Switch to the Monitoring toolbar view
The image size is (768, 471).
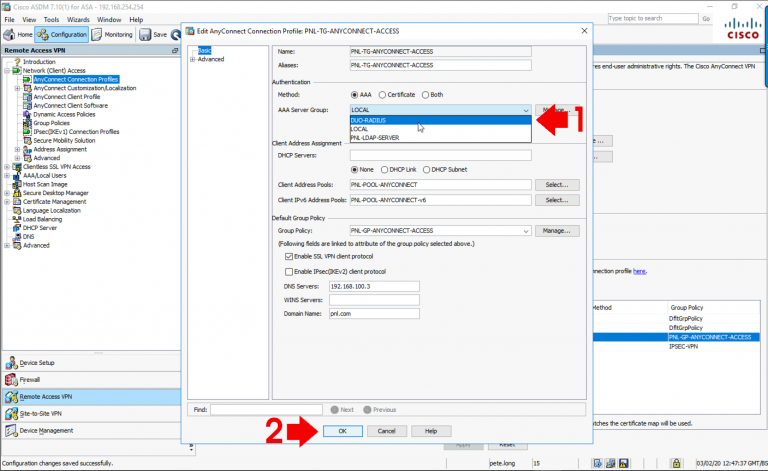click(x=112, y=34)
